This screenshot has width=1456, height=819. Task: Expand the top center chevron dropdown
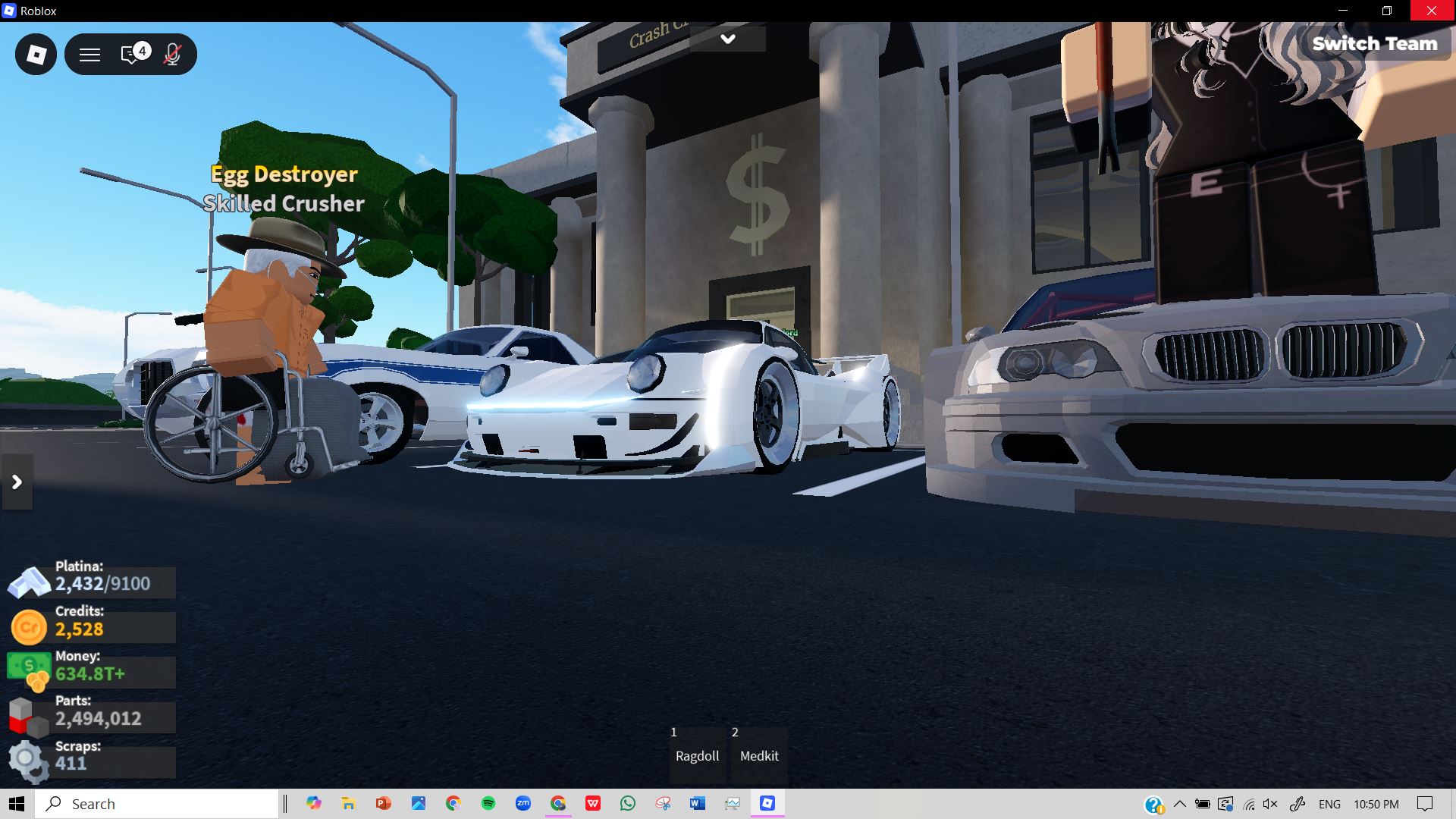727,39
